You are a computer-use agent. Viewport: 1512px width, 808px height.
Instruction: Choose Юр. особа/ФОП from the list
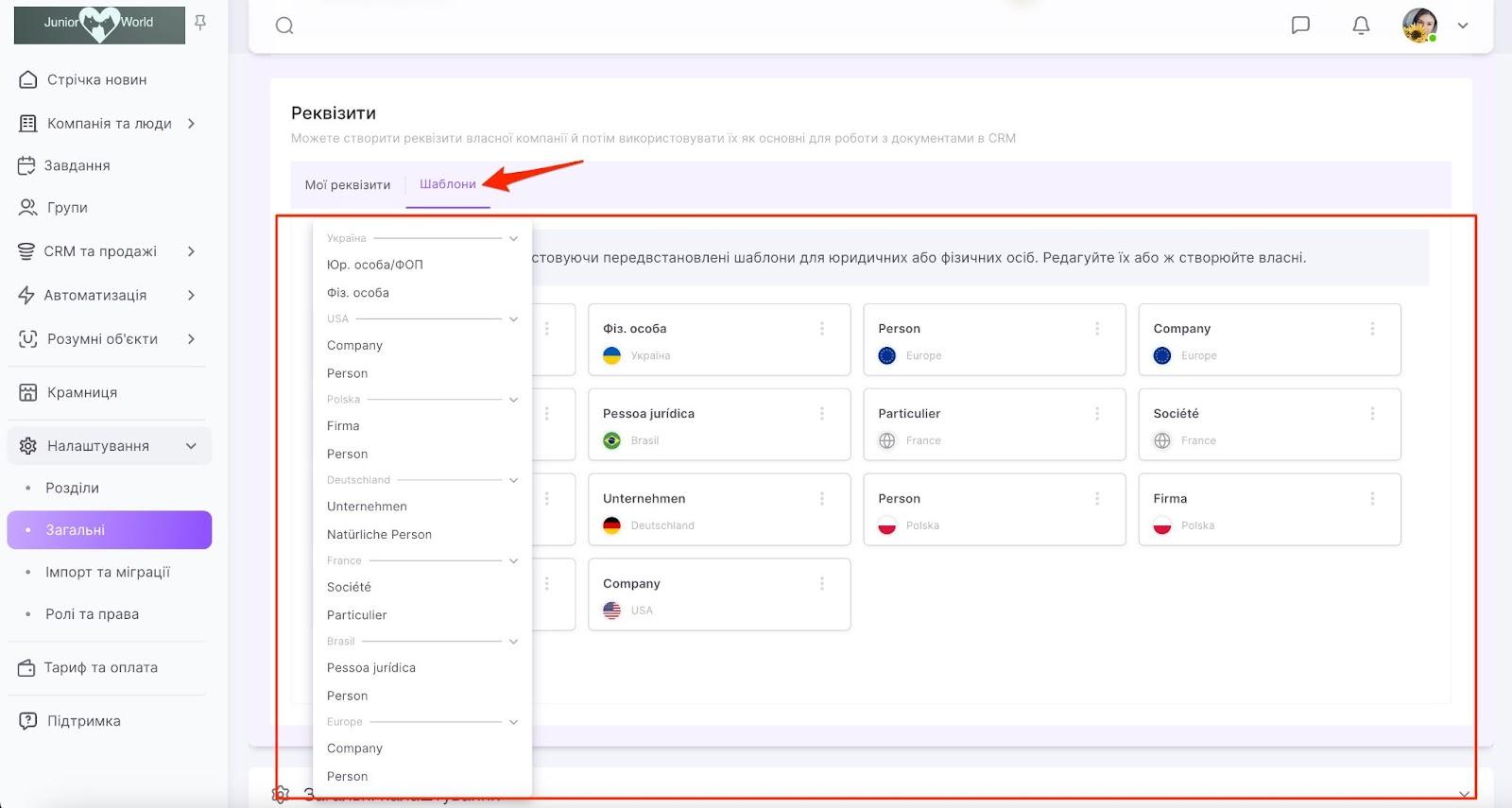tap(374, 265)
